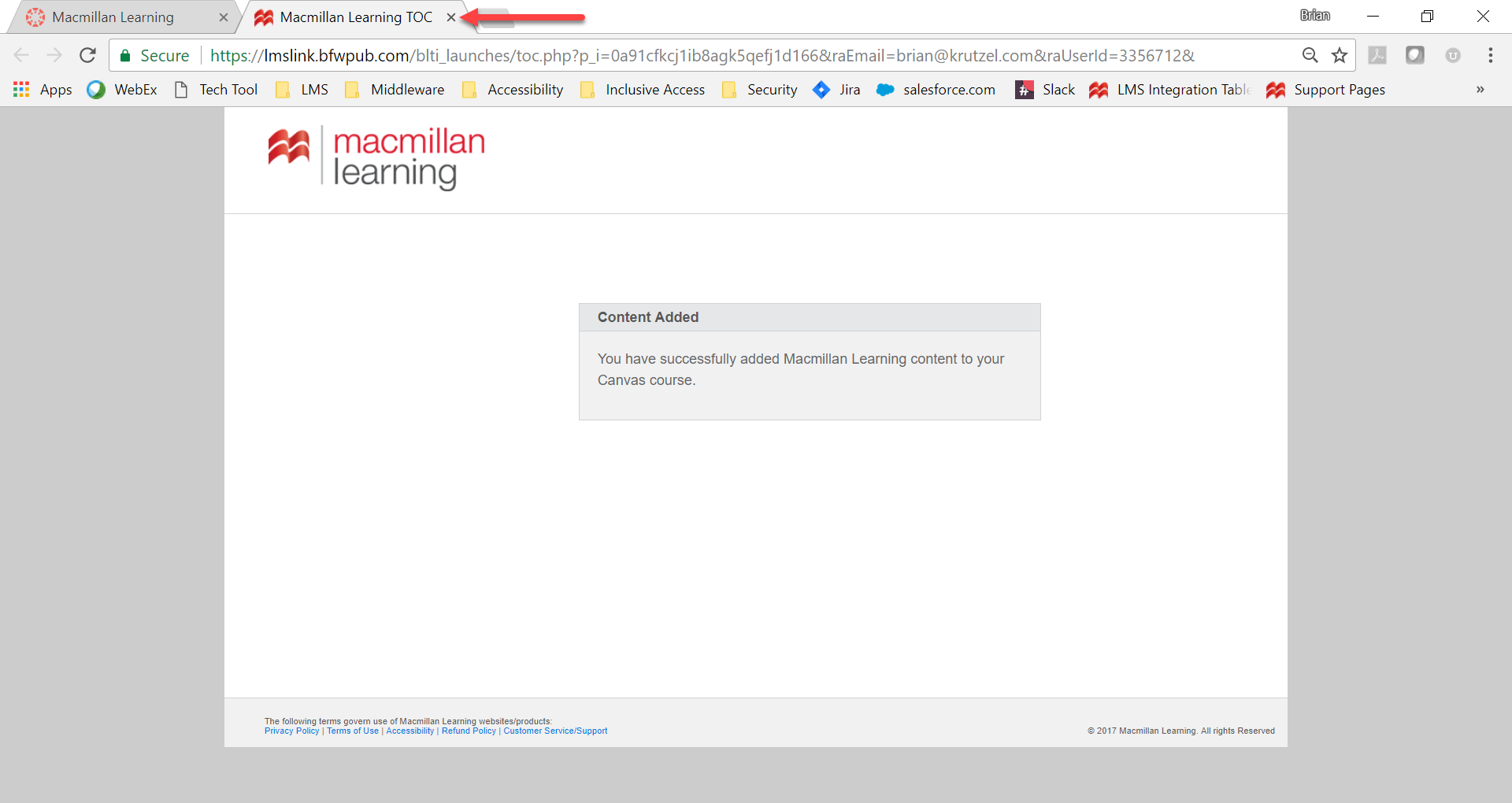Viewport: 1512px width, 803px height.
Task: Click the round gray extension icon
Action: (1453, 55)
